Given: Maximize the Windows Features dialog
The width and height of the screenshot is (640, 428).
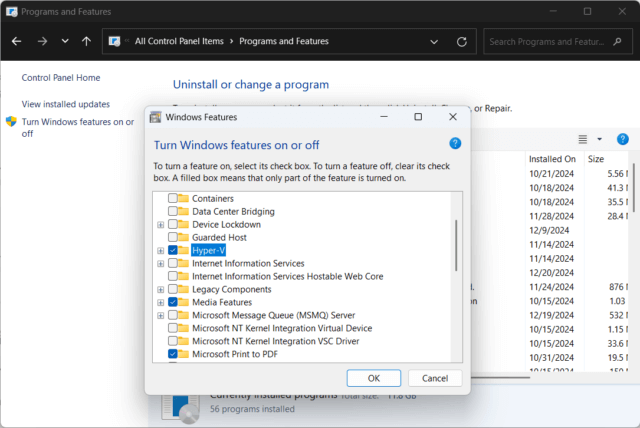Looking at the screenshot, I should tap(418, 117).
